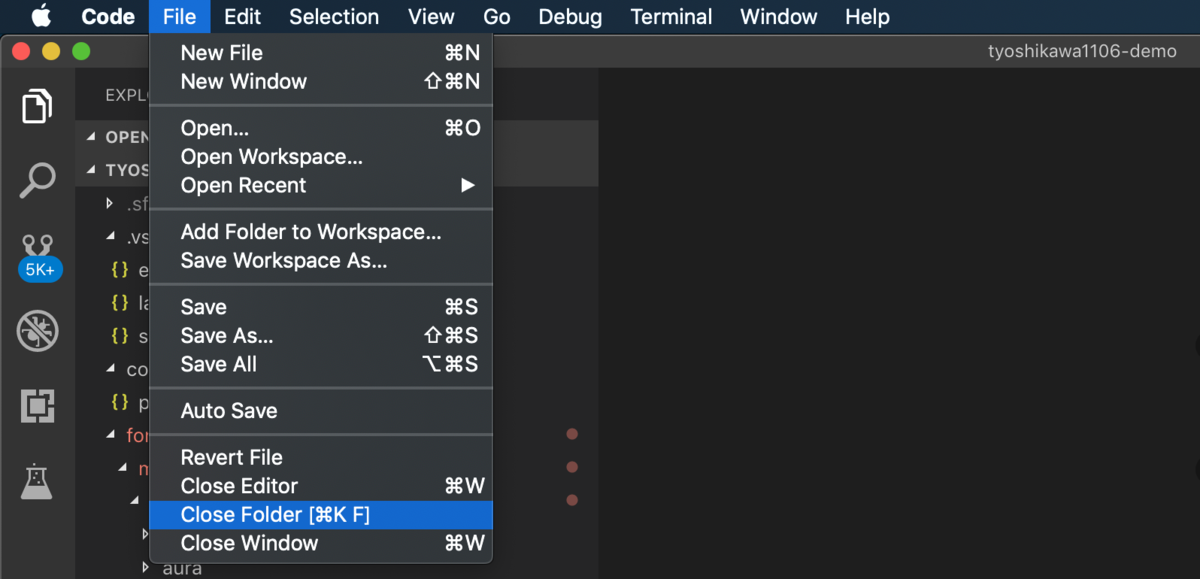
Task: Open the Search view icon
Action: [37, 180]
